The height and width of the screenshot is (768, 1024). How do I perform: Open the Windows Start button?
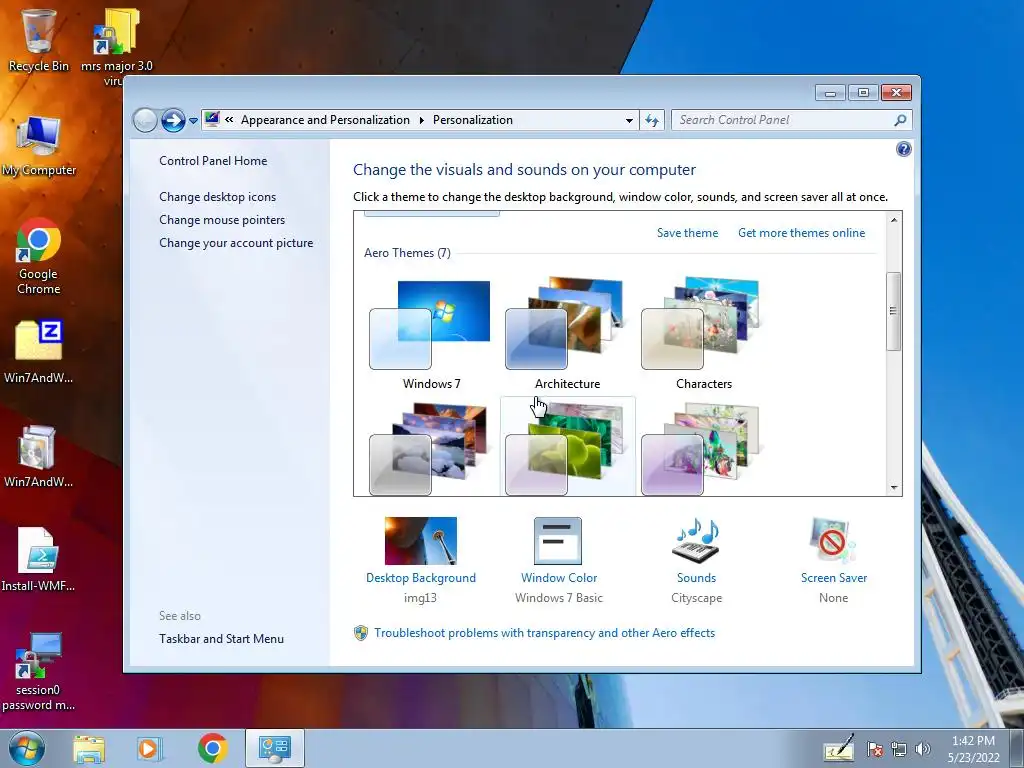coord(27,748)
